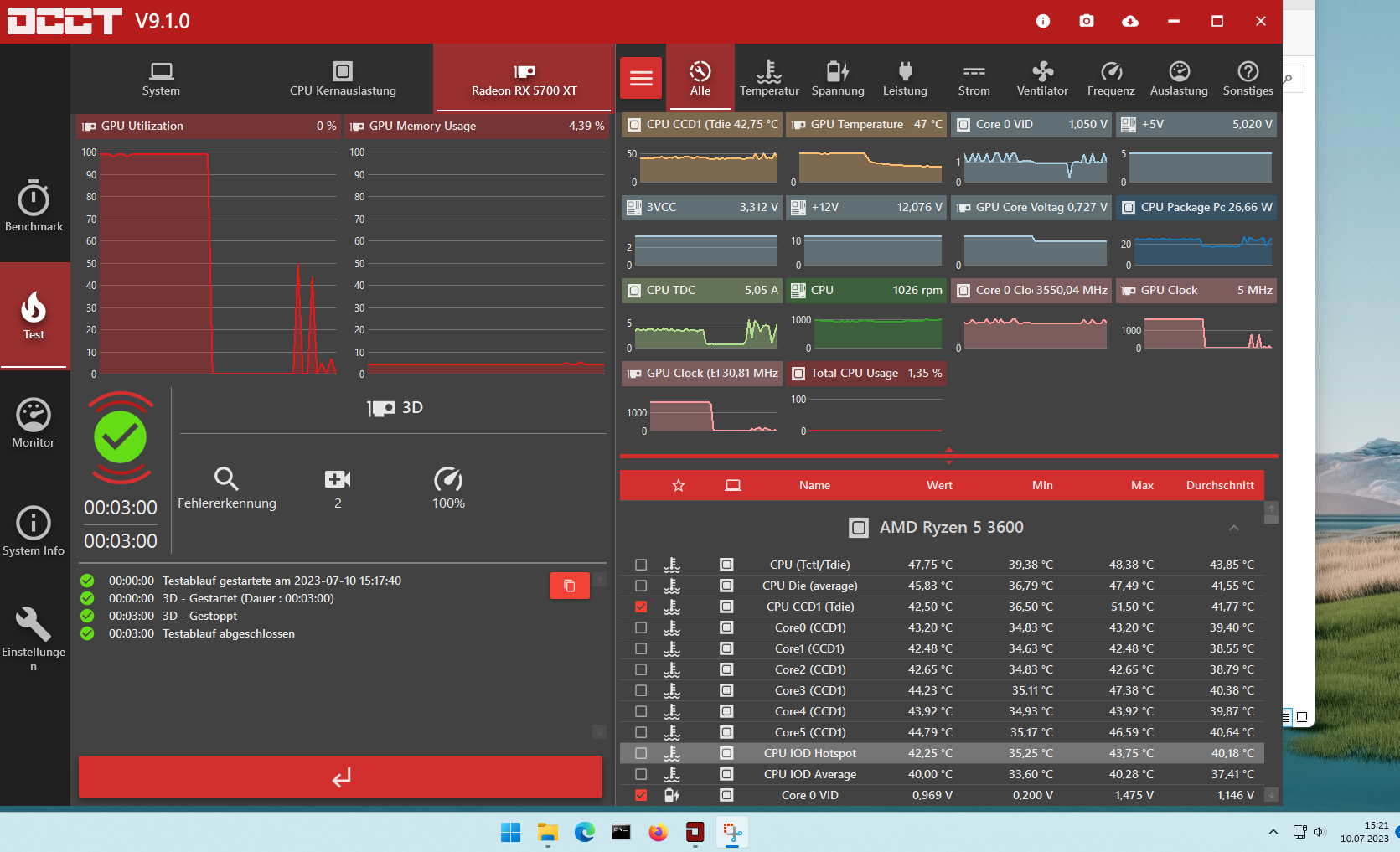Copy the test log with red copy button
Image resolution: width=1400 pixels, height=852 pixels.
point(570,586)
